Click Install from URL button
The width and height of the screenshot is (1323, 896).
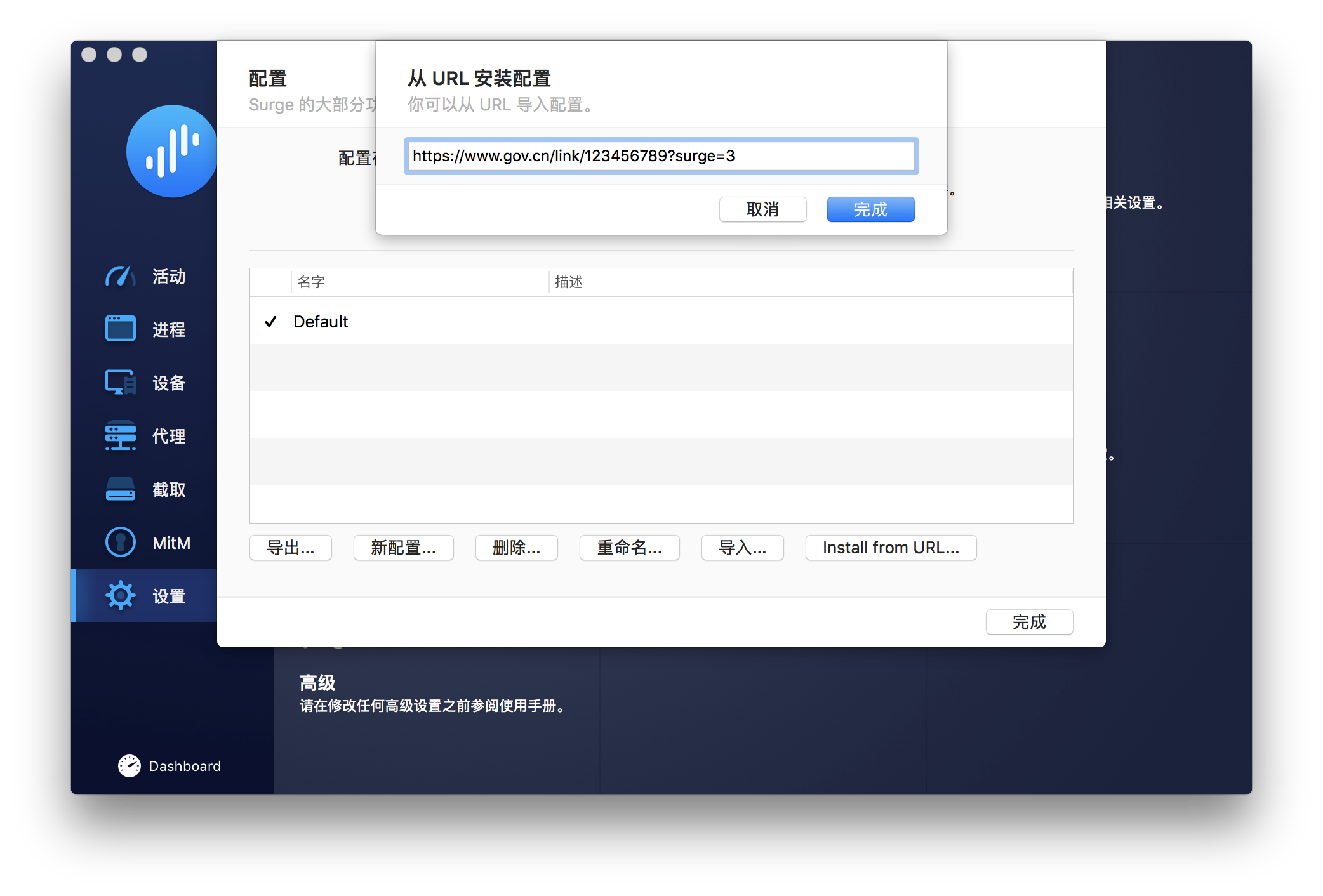point(892,547)
